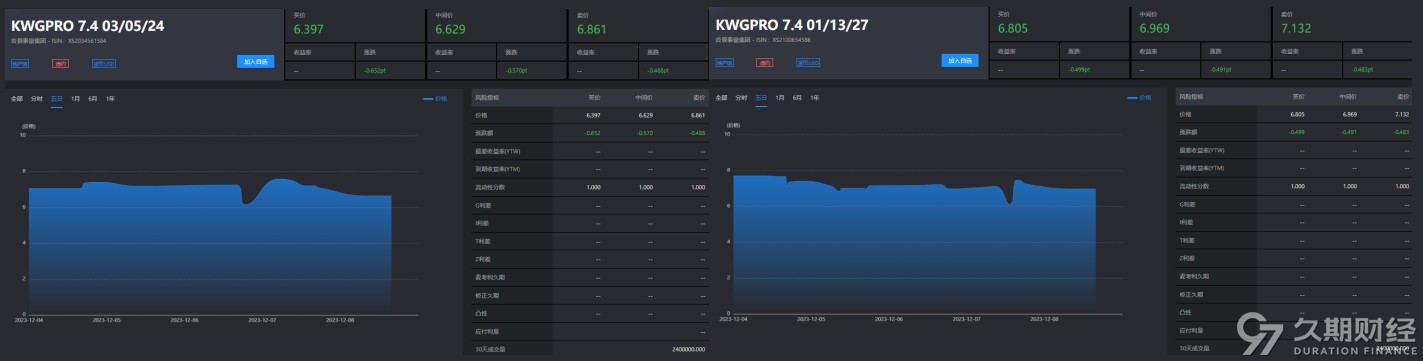Click the 房产业 tag under KWGPRO 01/13/27

point(723,62)
